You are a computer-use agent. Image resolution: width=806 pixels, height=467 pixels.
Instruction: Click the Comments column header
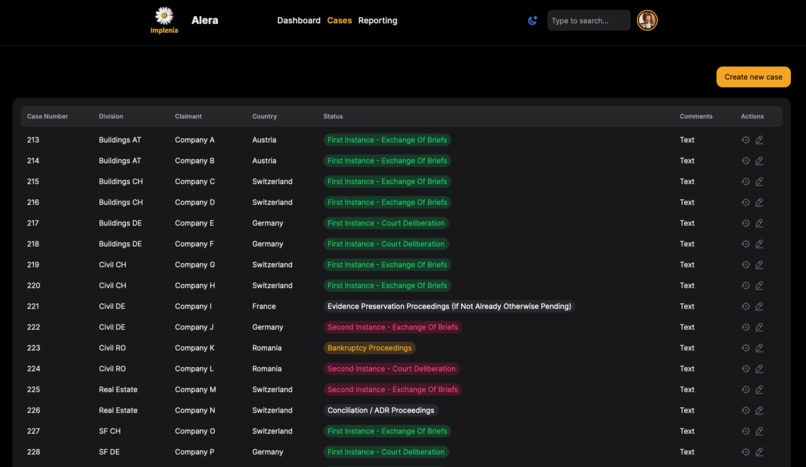(696, 117)
